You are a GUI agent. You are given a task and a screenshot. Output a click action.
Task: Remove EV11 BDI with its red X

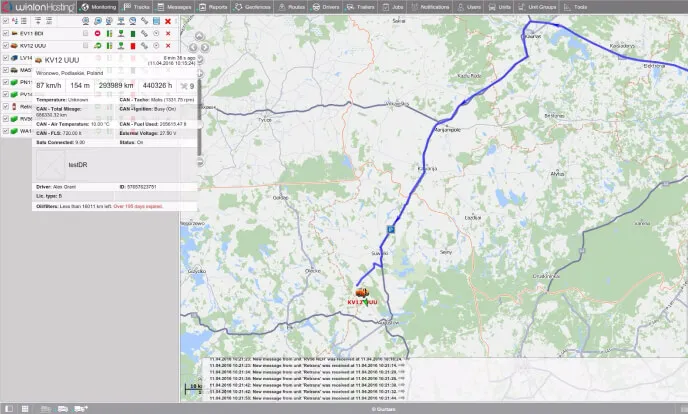pyautogui.click(x=168, y=33)
